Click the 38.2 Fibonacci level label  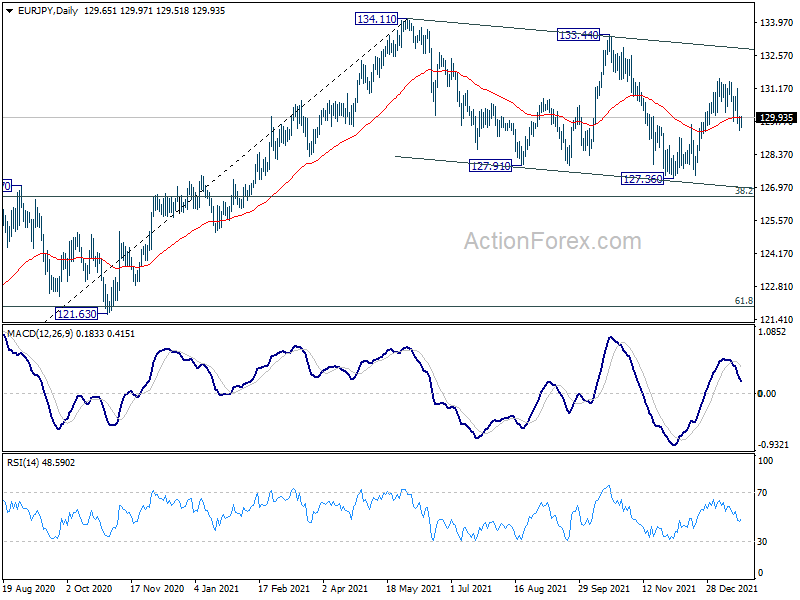[744, 191]
